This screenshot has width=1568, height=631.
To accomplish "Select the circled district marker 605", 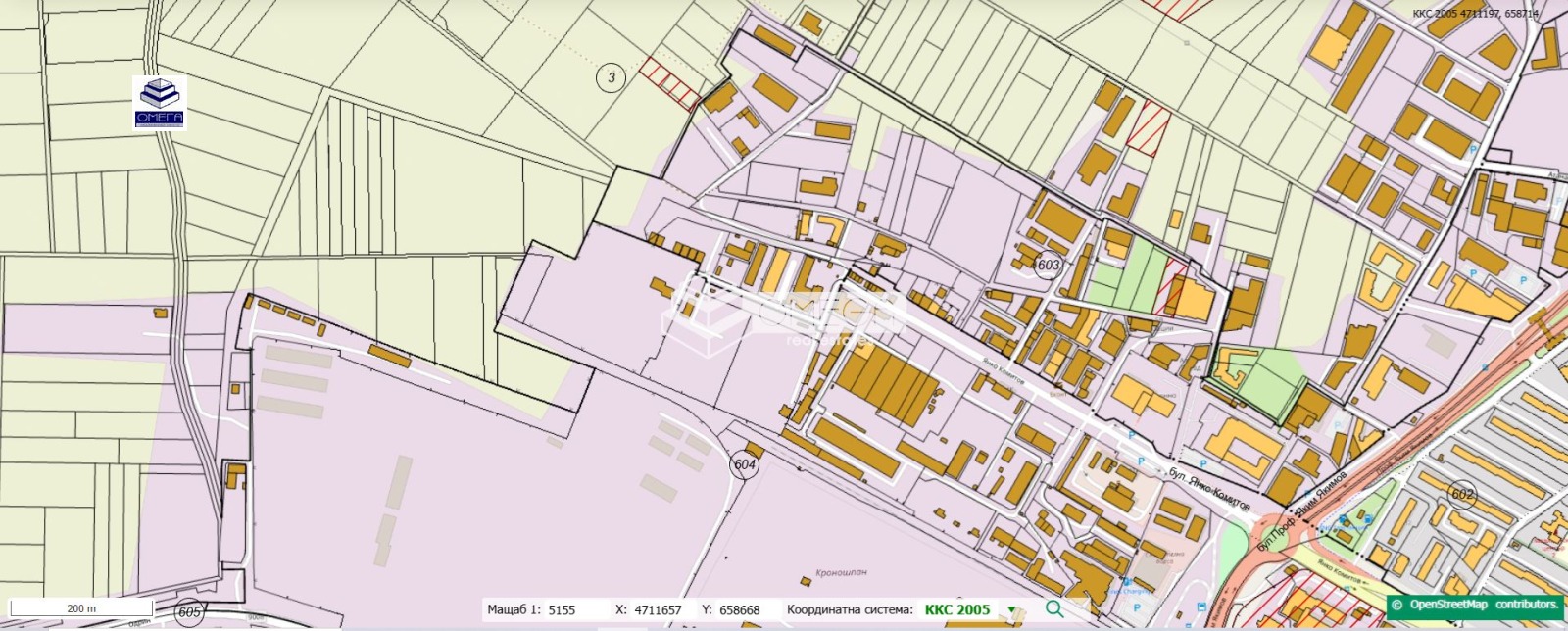I will pos(190,612).
